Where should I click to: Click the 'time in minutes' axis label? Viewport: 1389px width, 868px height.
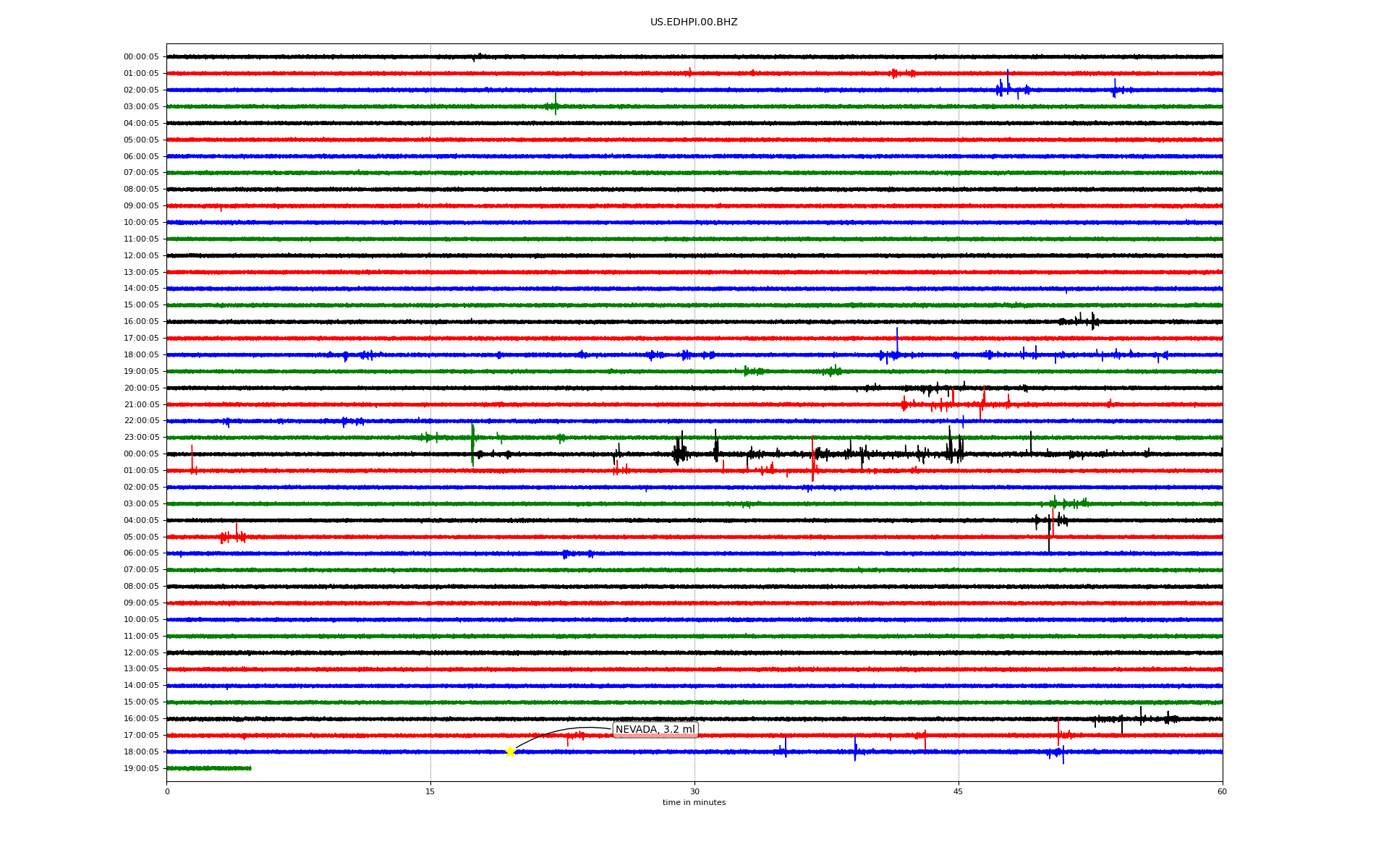694,803
